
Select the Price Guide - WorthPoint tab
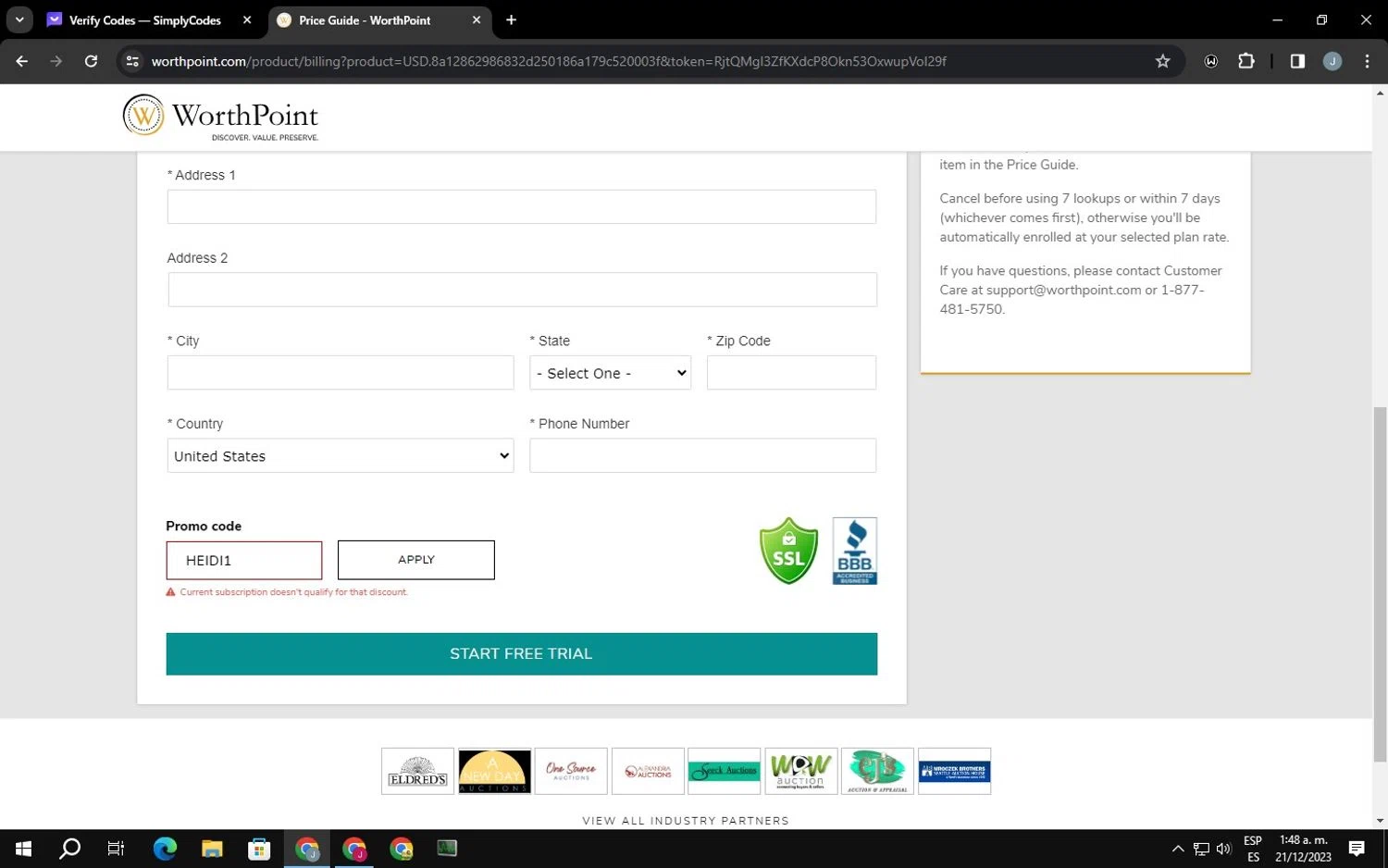(365, 19)
